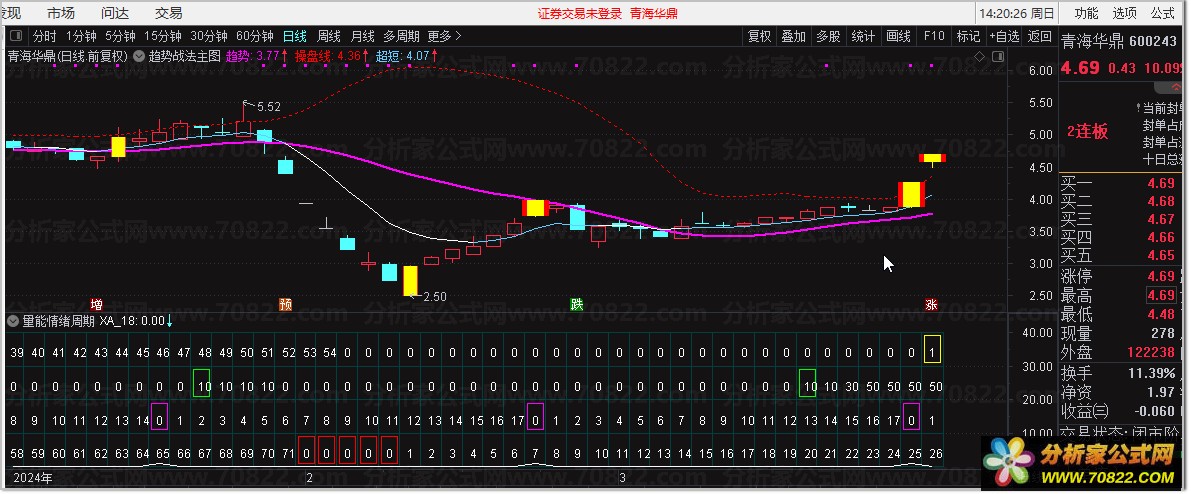Click 证券交易未登录 login link

pyautogui.click(x=580, y=13)
